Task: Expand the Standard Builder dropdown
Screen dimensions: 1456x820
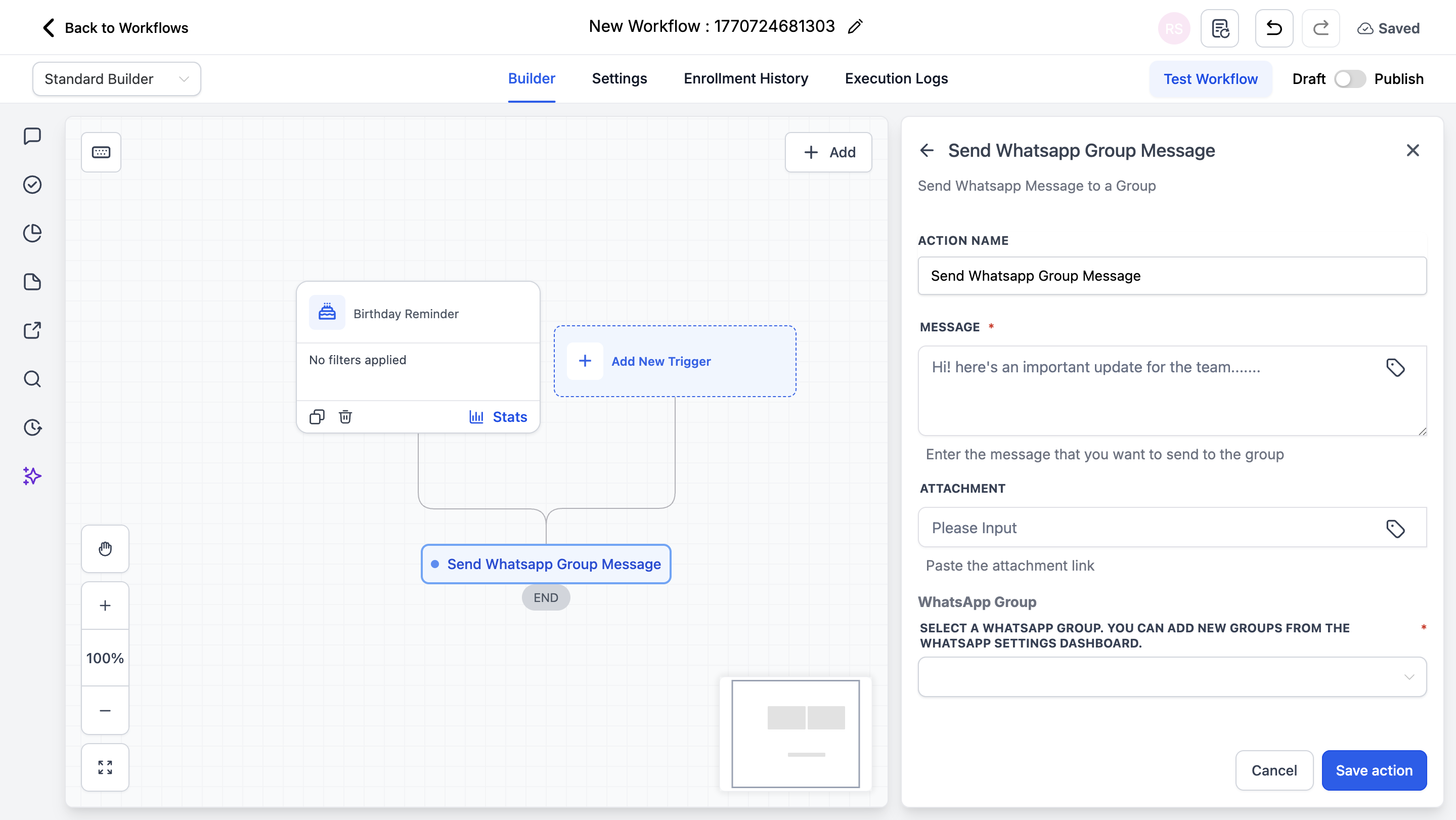Action: tap(116, 79)
